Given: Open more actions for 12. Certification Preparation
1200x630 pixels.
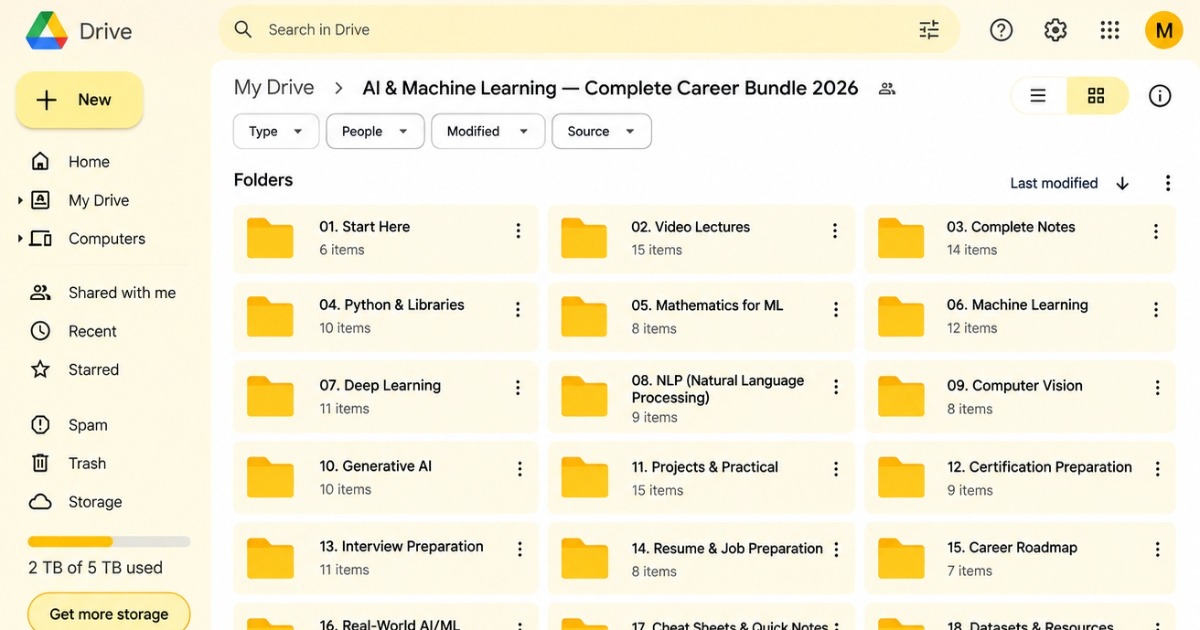Looking at the screenshot, I should pos(1157,469).
